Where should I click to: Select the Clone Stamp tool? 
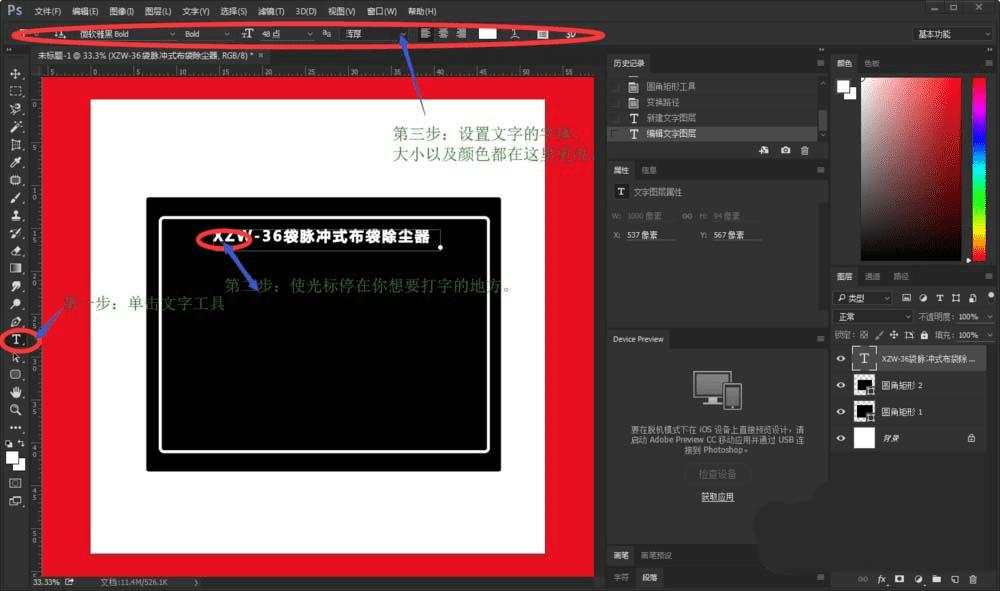click(x=15, y=215)
